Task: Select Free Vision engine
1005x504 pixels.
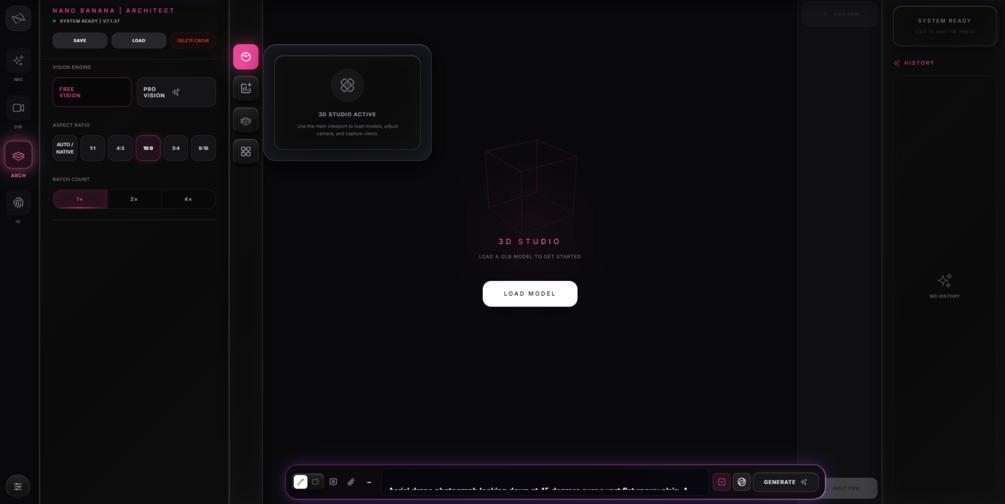Action: [x=92, y=92]
